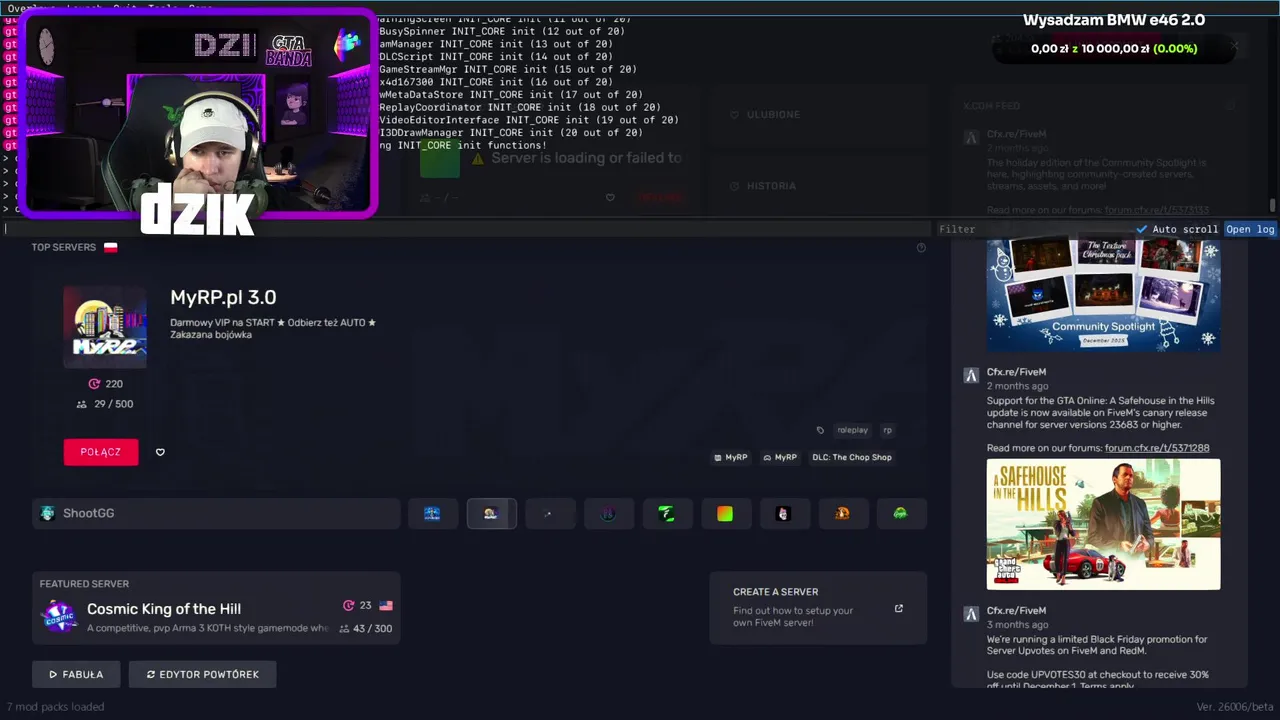Viewport: 1280px width, 720px height.
Task: Favorite MyRP.pl 3.0 with the heart icon
Action: [160, 452]
